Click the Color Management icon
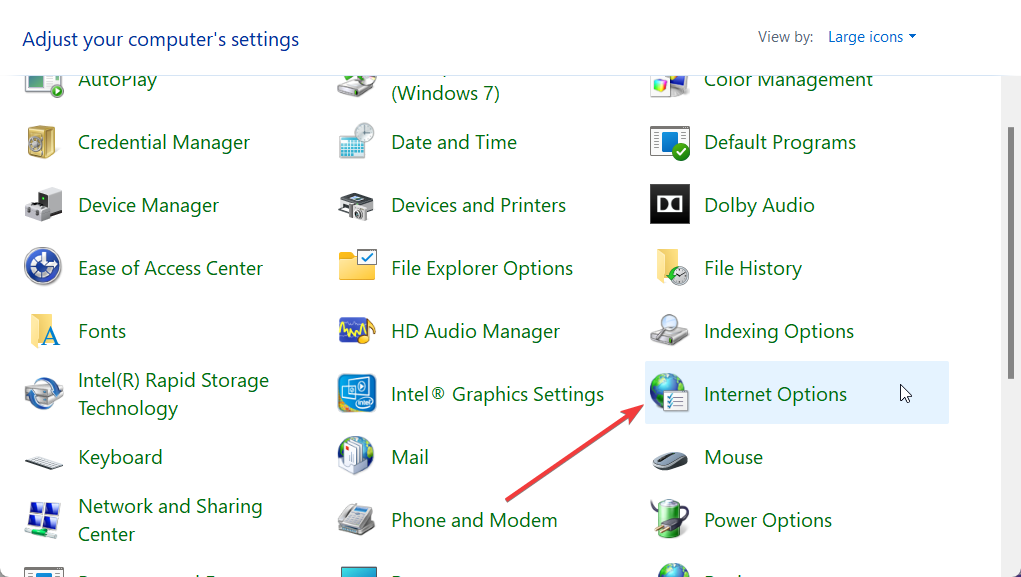1021x577 pixels. pos(669,86)
